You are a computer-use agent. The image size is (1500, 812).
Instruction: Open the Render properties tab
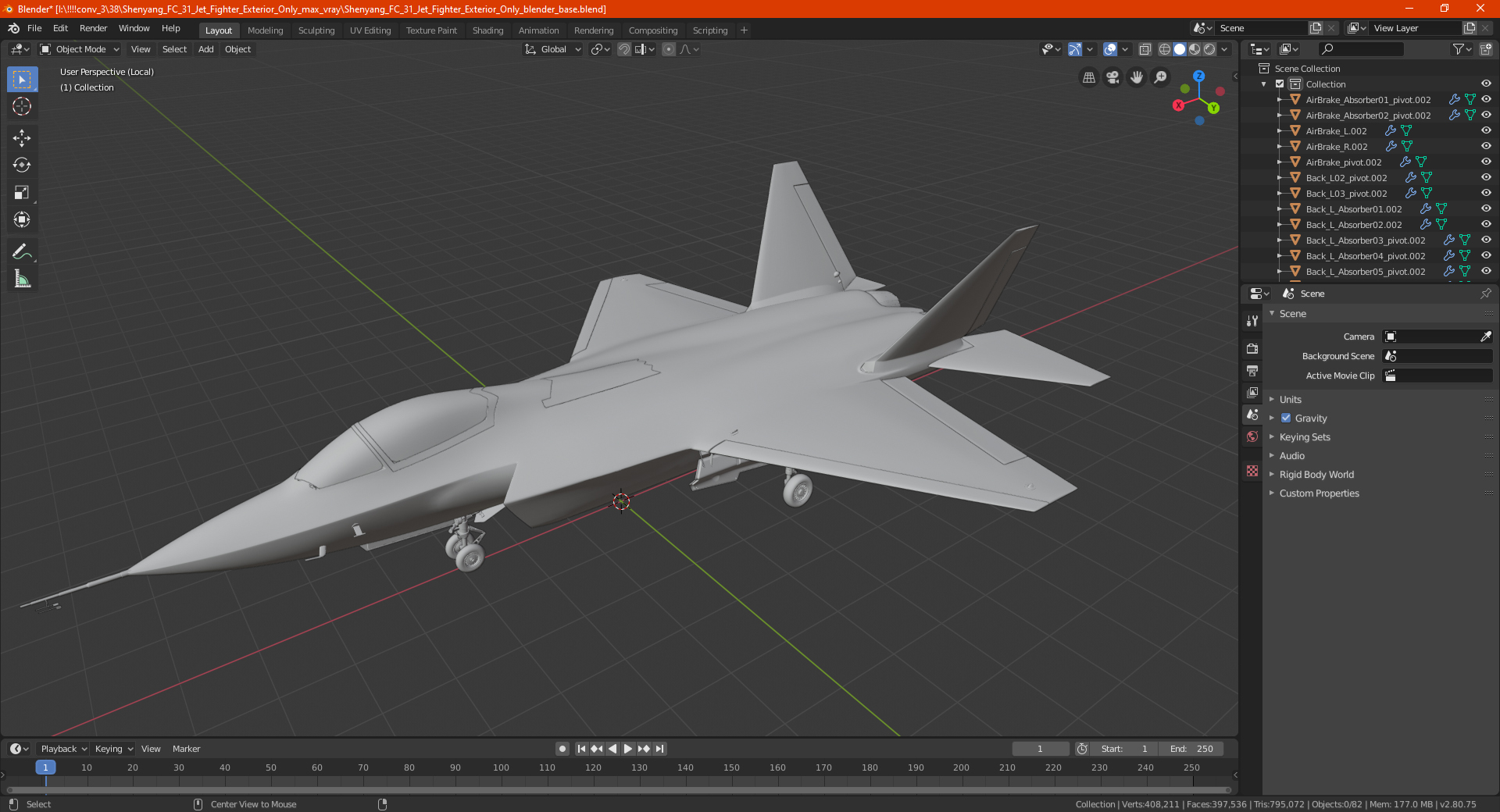click(1252, 349)
